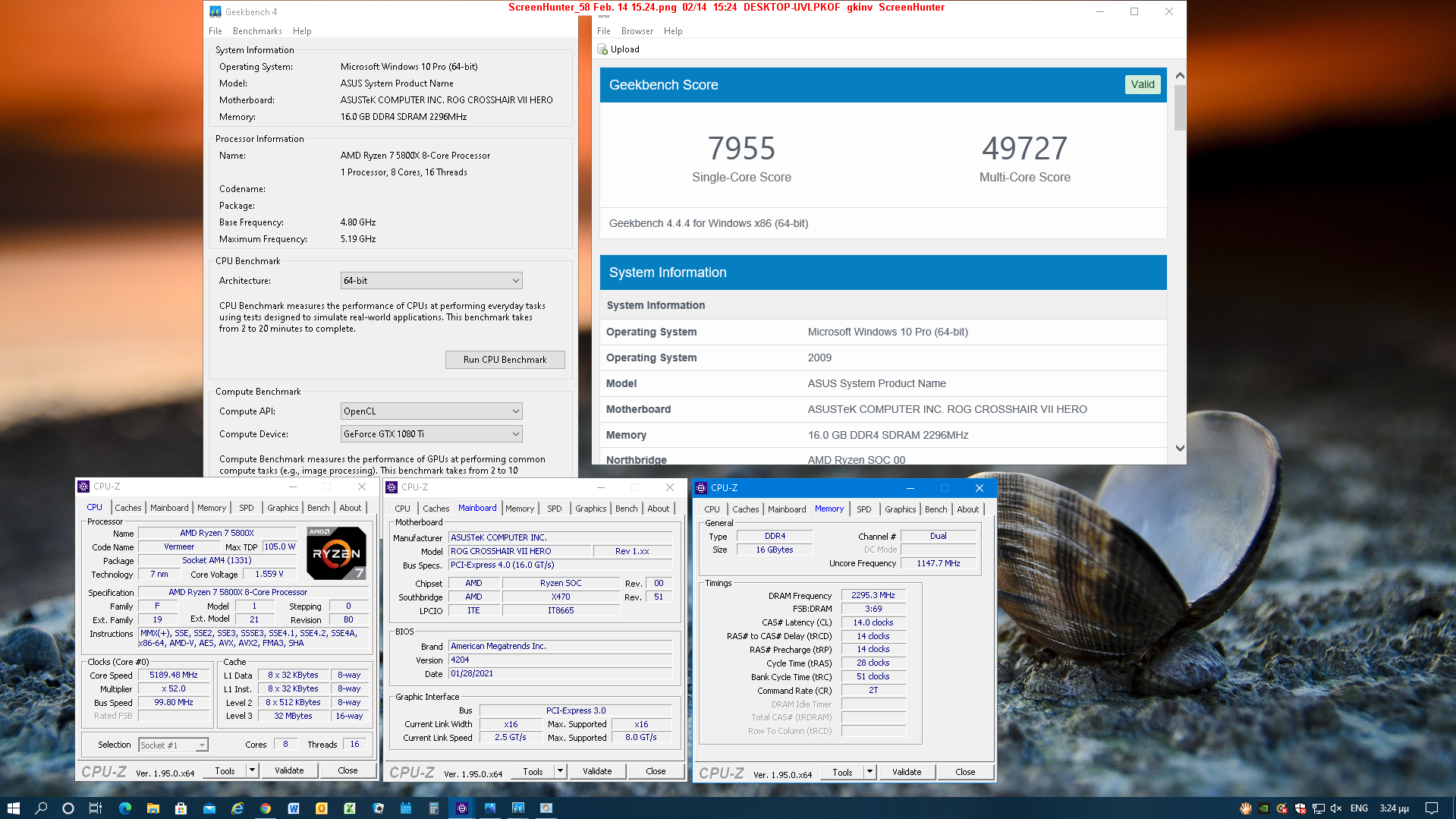Launch Excel from the taskbar

tap(350, 808)
